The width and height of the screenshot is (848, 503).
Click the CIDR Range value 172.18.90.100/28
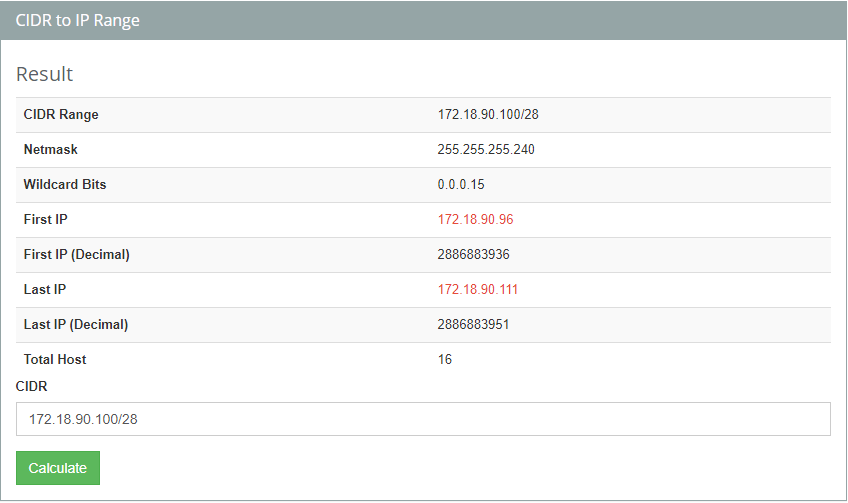click(x=488, y=114)
